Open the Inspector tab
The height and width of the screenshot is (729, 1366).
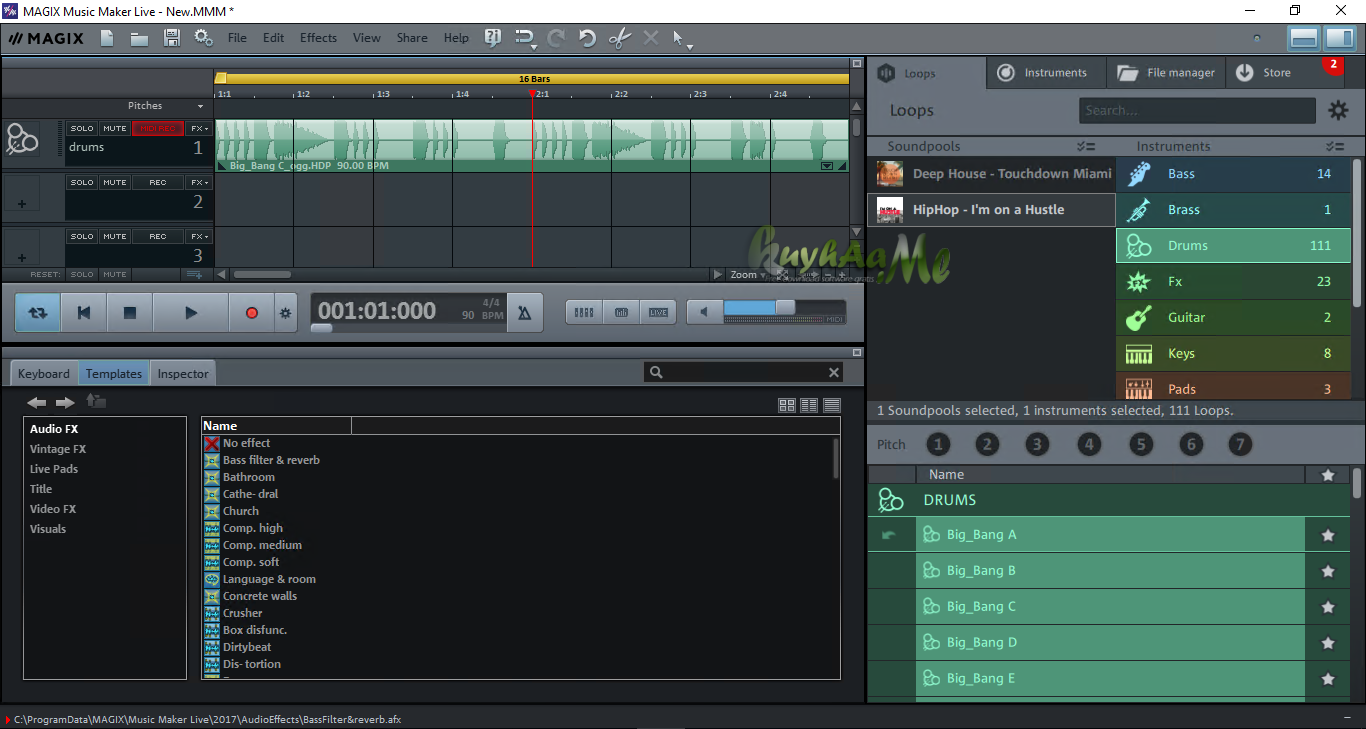pyautogui.click(x=183, y=374)
